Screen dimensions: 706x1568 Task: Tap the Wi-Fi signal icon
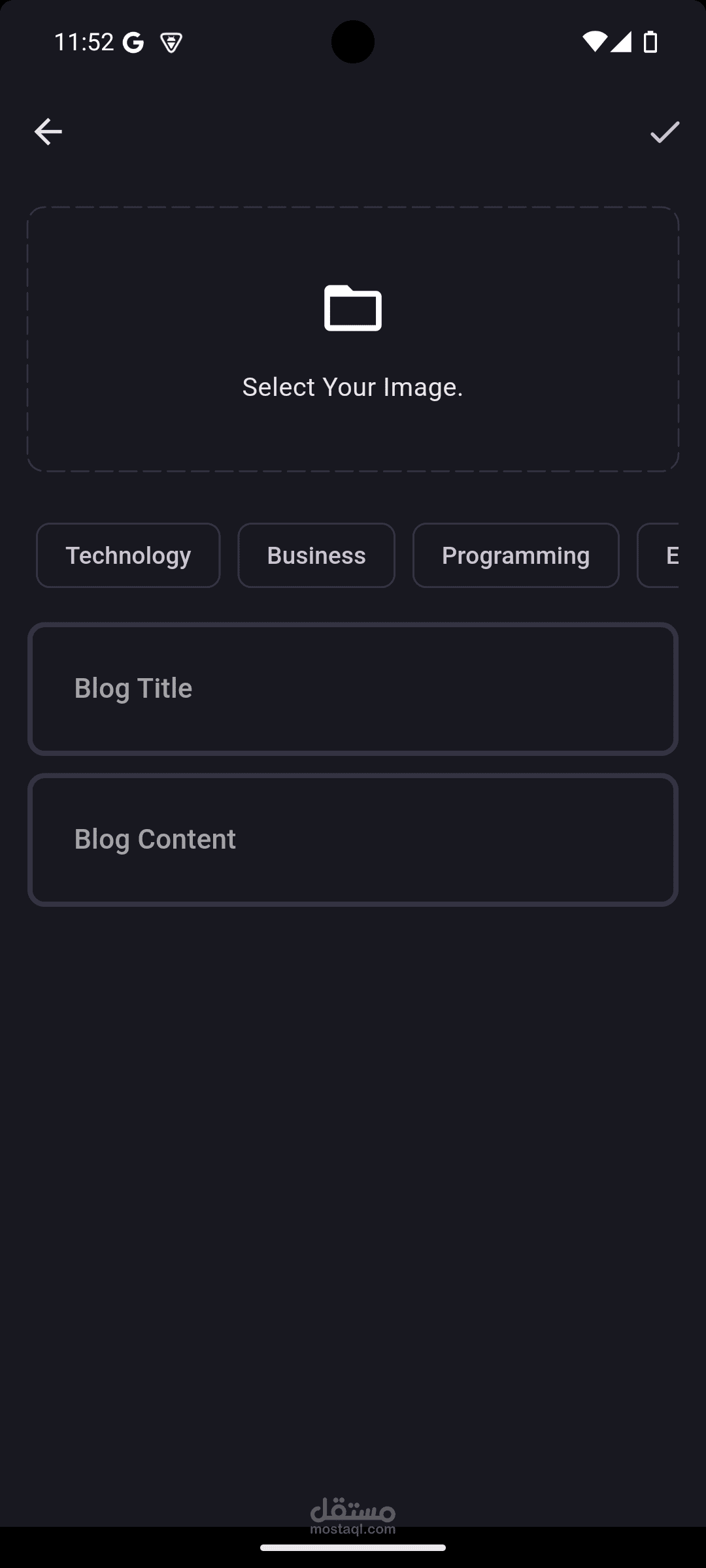pos(594,42)
